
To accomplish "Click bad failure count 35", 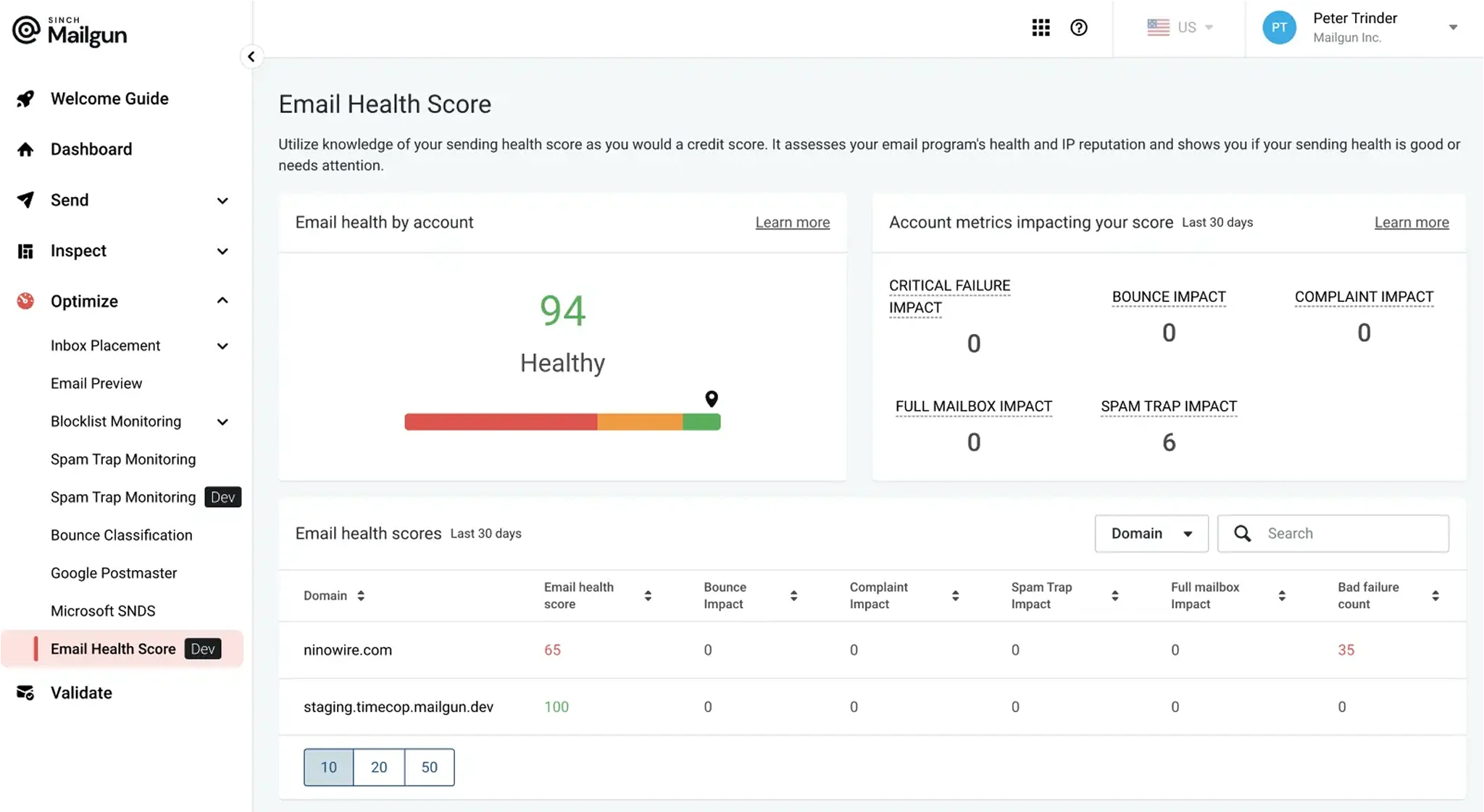I will pos(1346,650).
